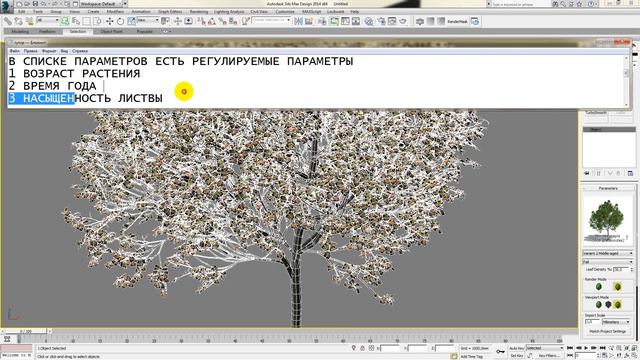Select highlighted Render Mode leaf option
Image resolution: width=640 pixels, height=360 pixels.
pos(618,287)
